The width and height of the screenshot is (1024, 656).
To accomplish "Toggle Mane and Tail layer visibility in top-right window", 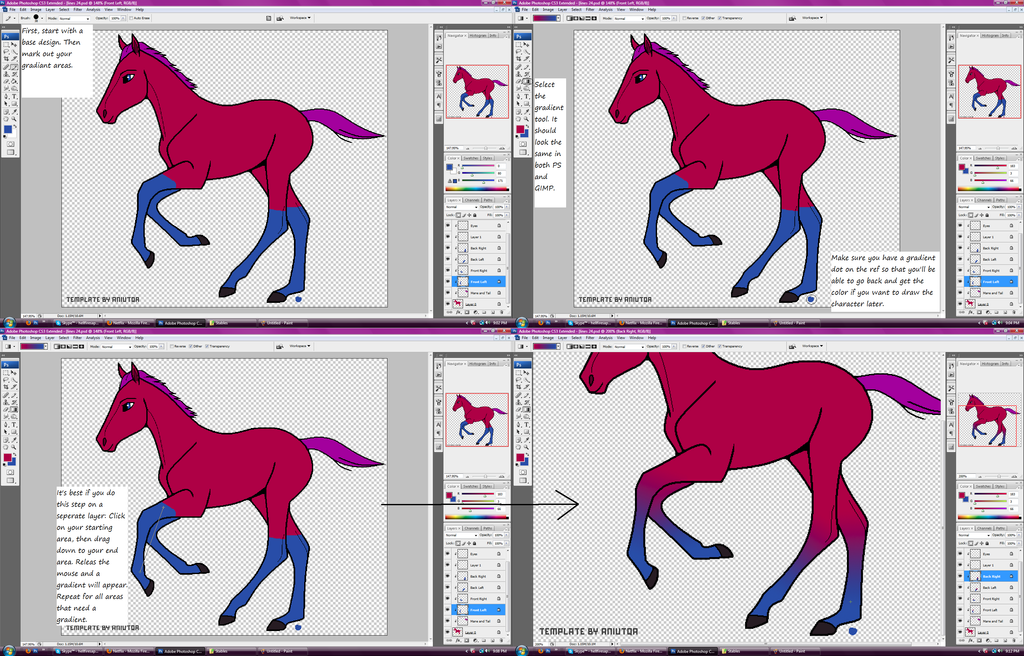I will click(x=960, y=293).
